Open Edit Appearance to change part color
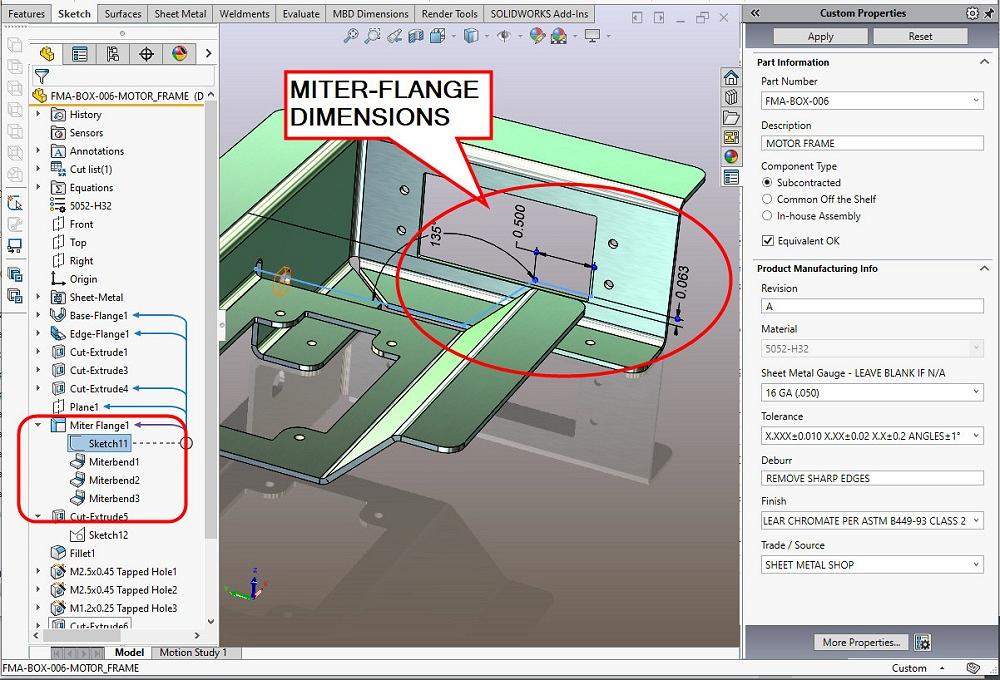Screen dimensions: 1000x680 [x=537, y=35]
